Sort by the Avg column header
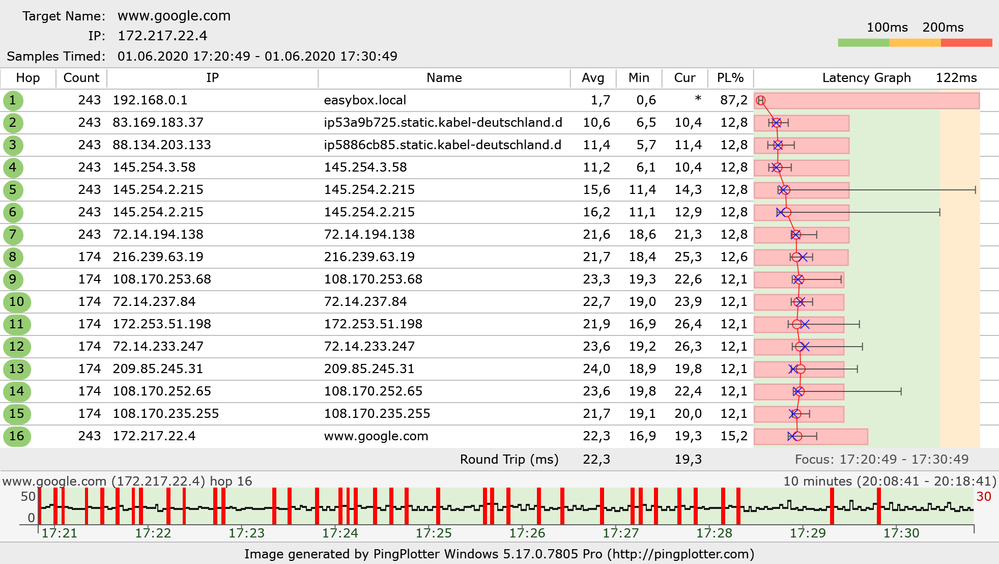The width and height of the screenshot is (999, 564). coord(593,78)
